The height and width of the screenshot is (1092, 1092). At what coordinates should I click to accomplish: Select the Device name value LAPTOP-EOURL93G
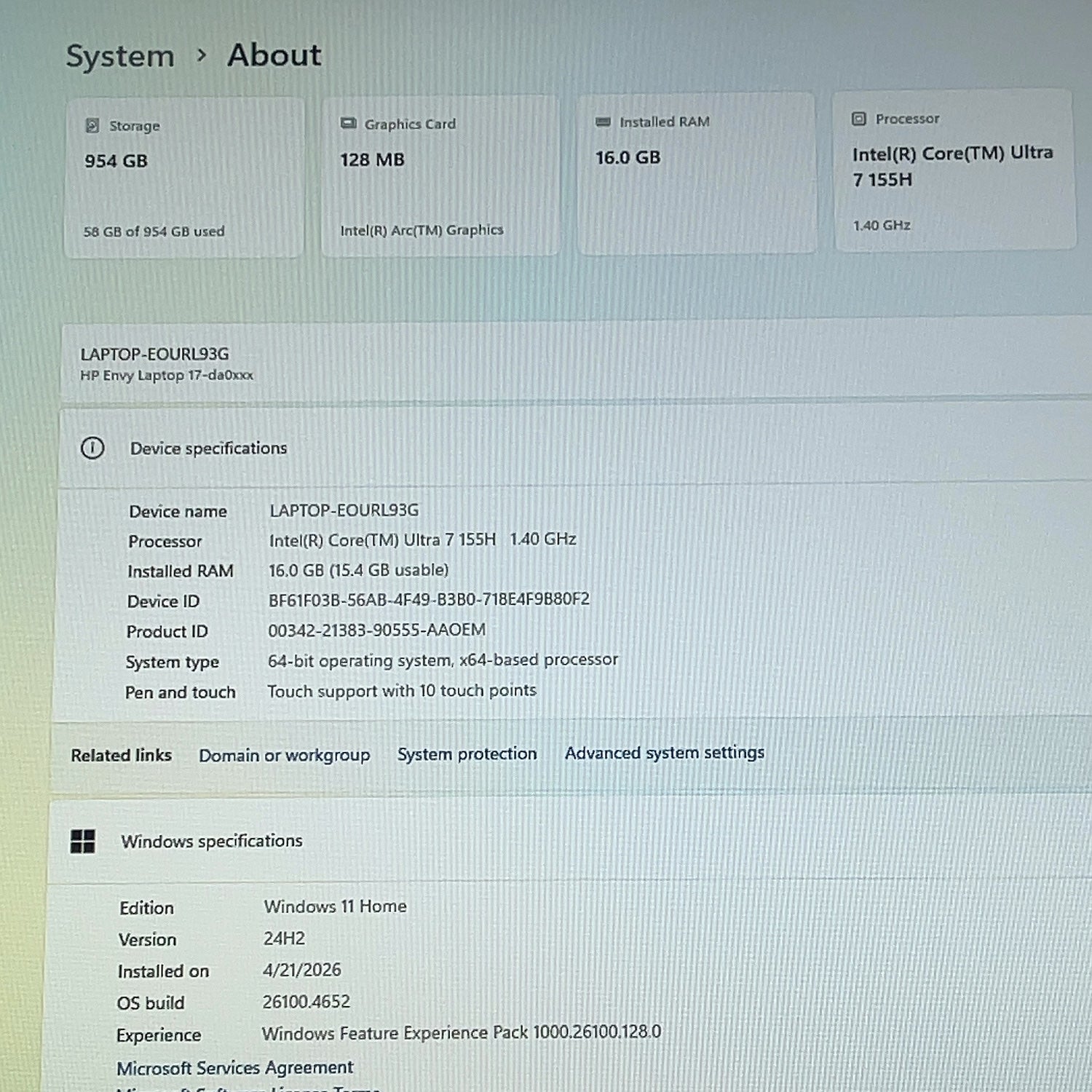click(x=344, y=510)
